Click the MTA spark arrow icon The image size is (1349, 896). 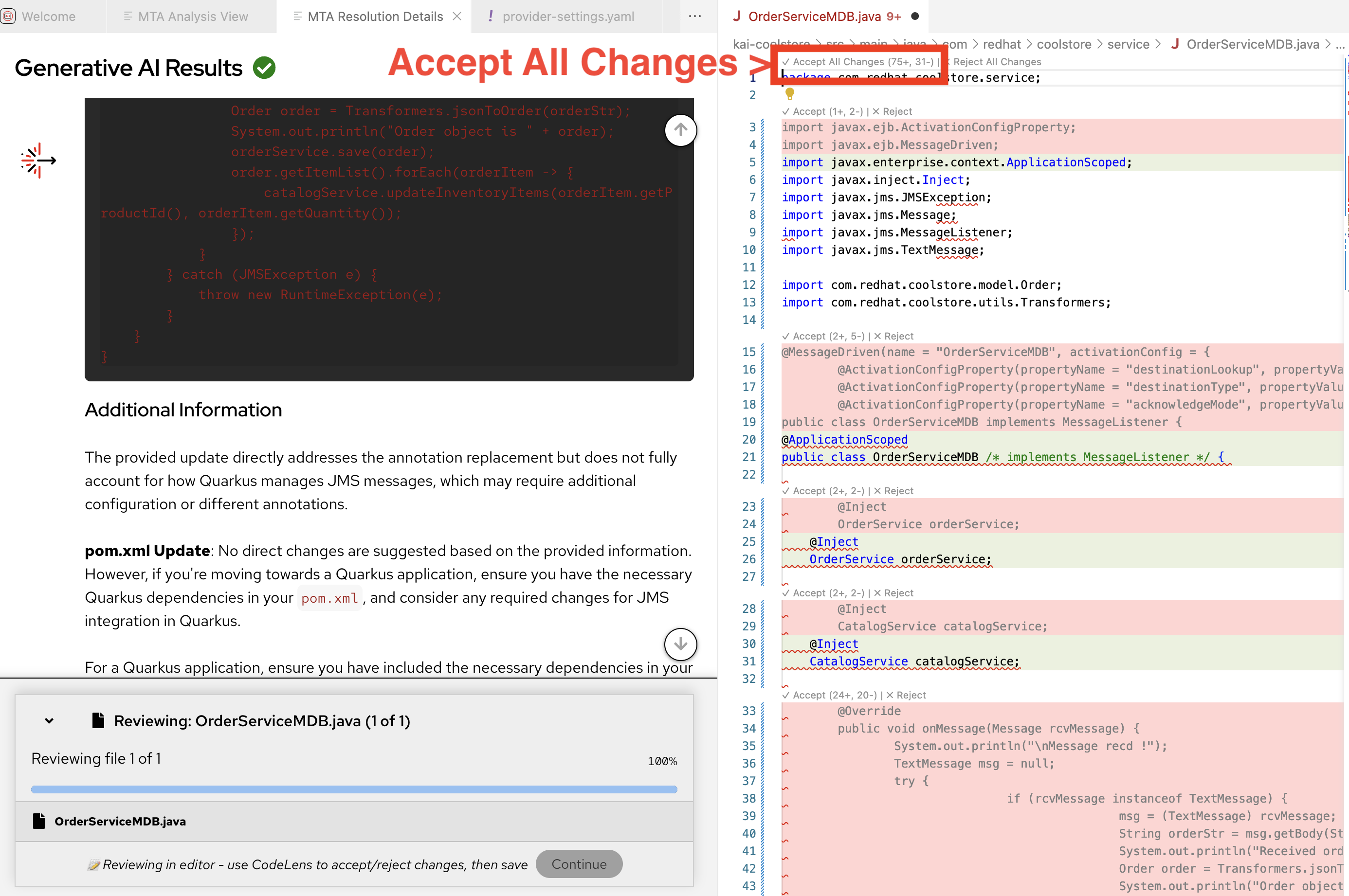[38, 161]
